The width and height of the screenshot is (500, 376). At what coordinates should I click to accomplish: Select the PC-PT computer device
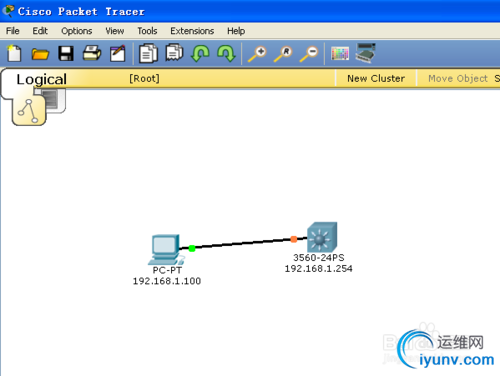pos(166,250)
